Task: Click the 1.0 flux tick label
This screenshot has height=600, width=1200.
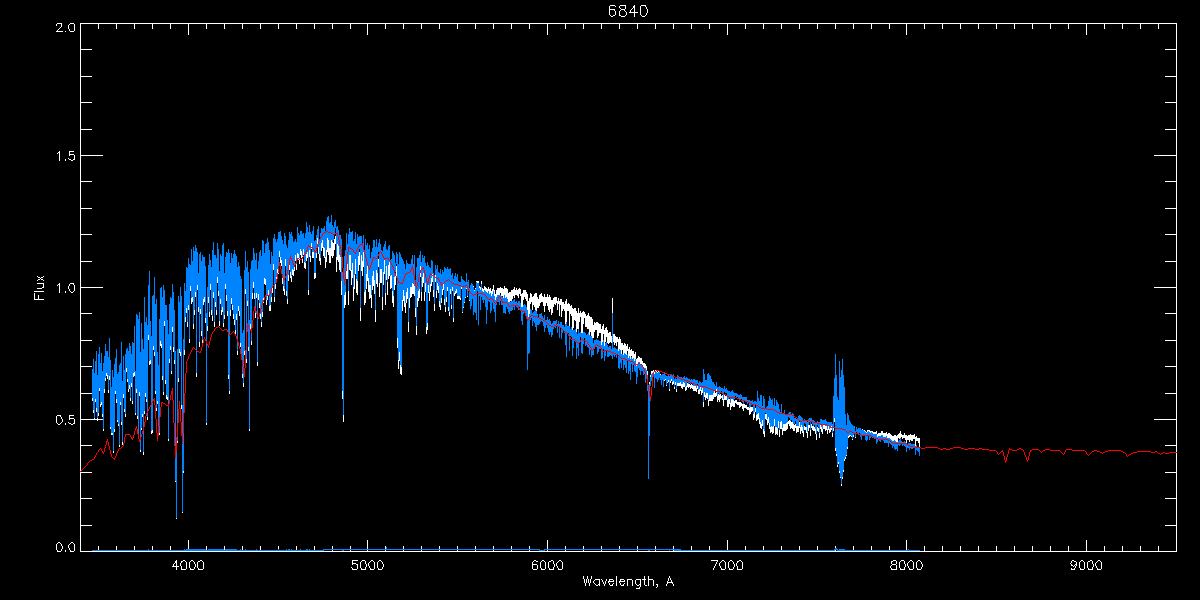Action: click(66, 288)
